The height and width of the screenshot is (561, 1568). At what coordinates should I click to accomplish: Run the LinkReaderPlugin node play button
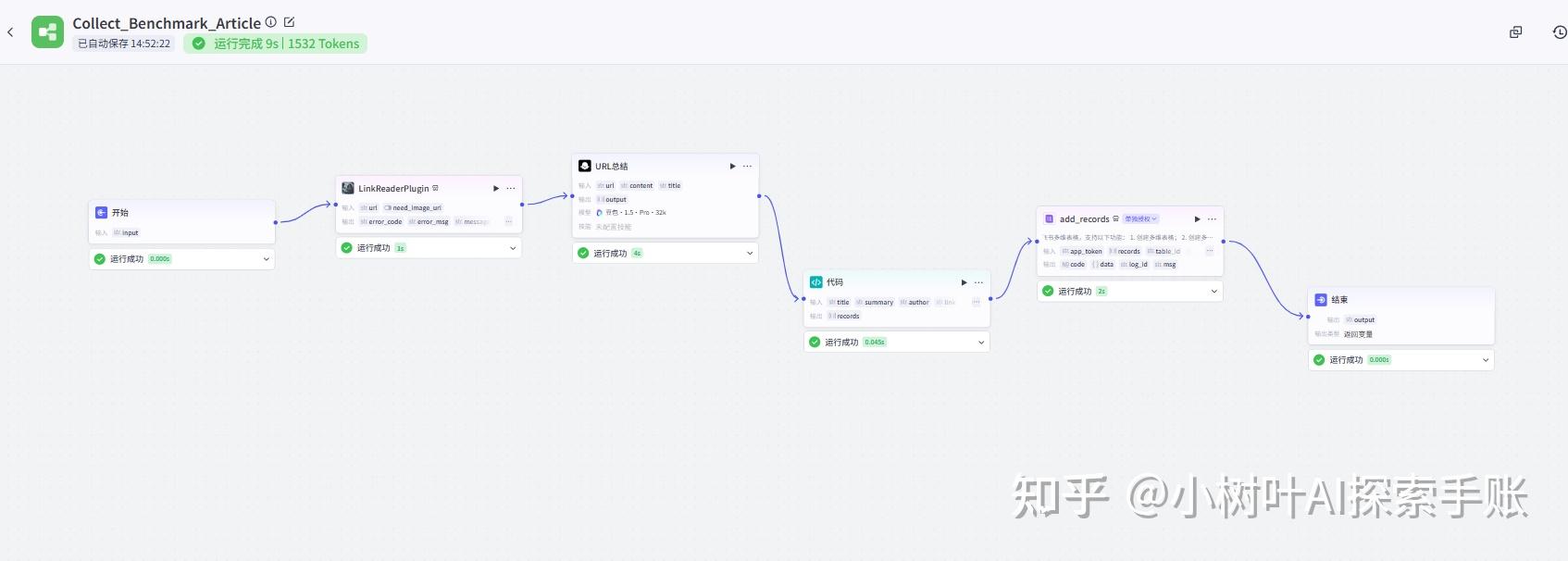[x=496, y=189]
